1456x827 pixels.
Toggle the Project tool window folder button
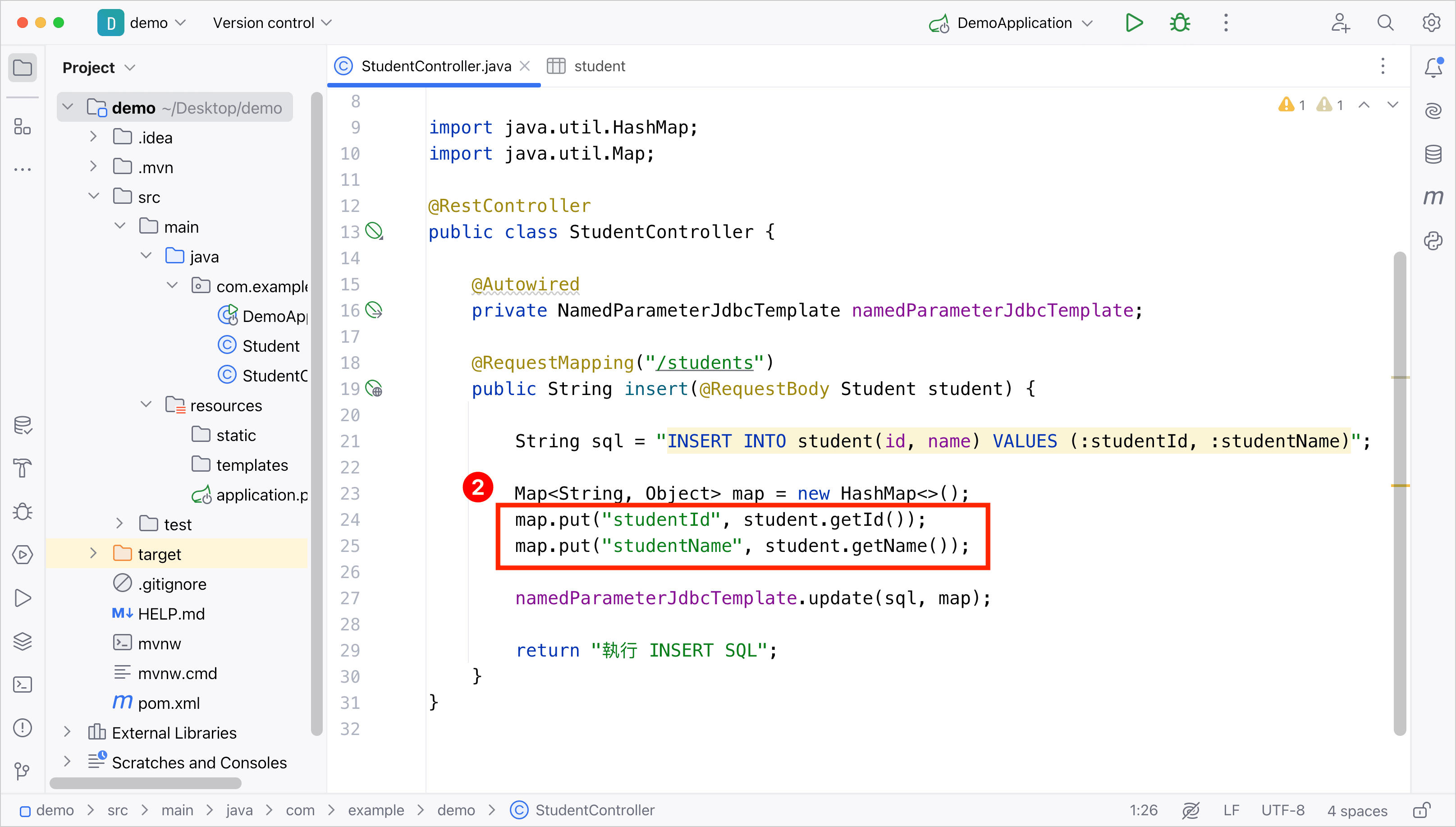23,68
